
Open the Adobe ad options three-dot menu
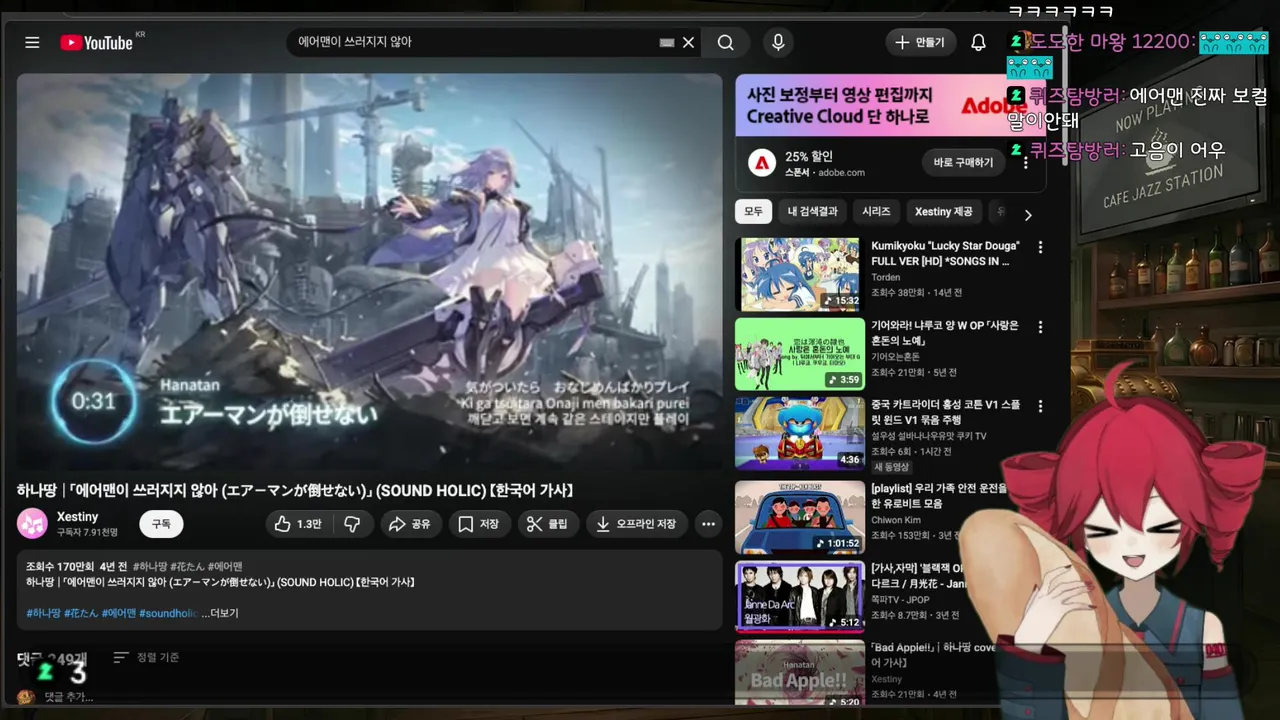pos(1025,162)
